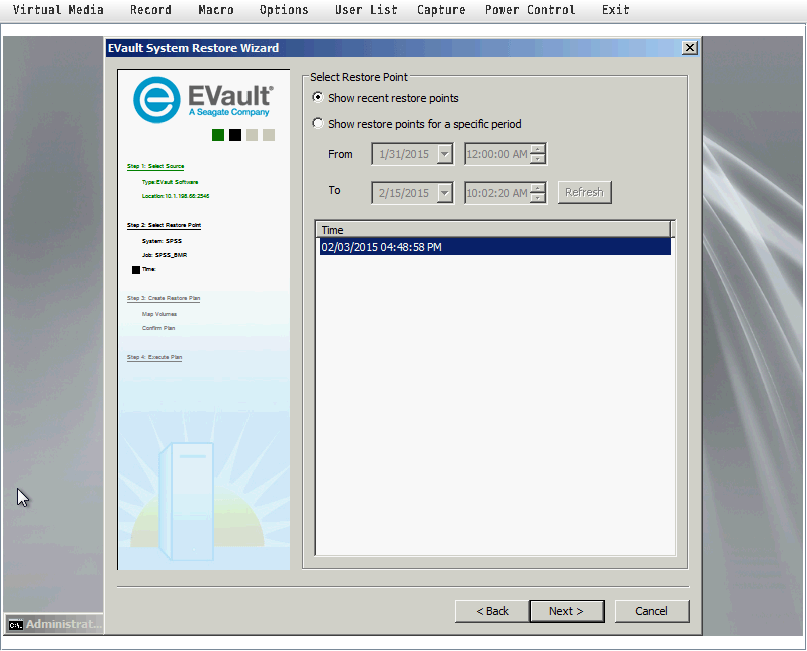
Task: Open the User List menu
Action: click(x=366, y=10)
